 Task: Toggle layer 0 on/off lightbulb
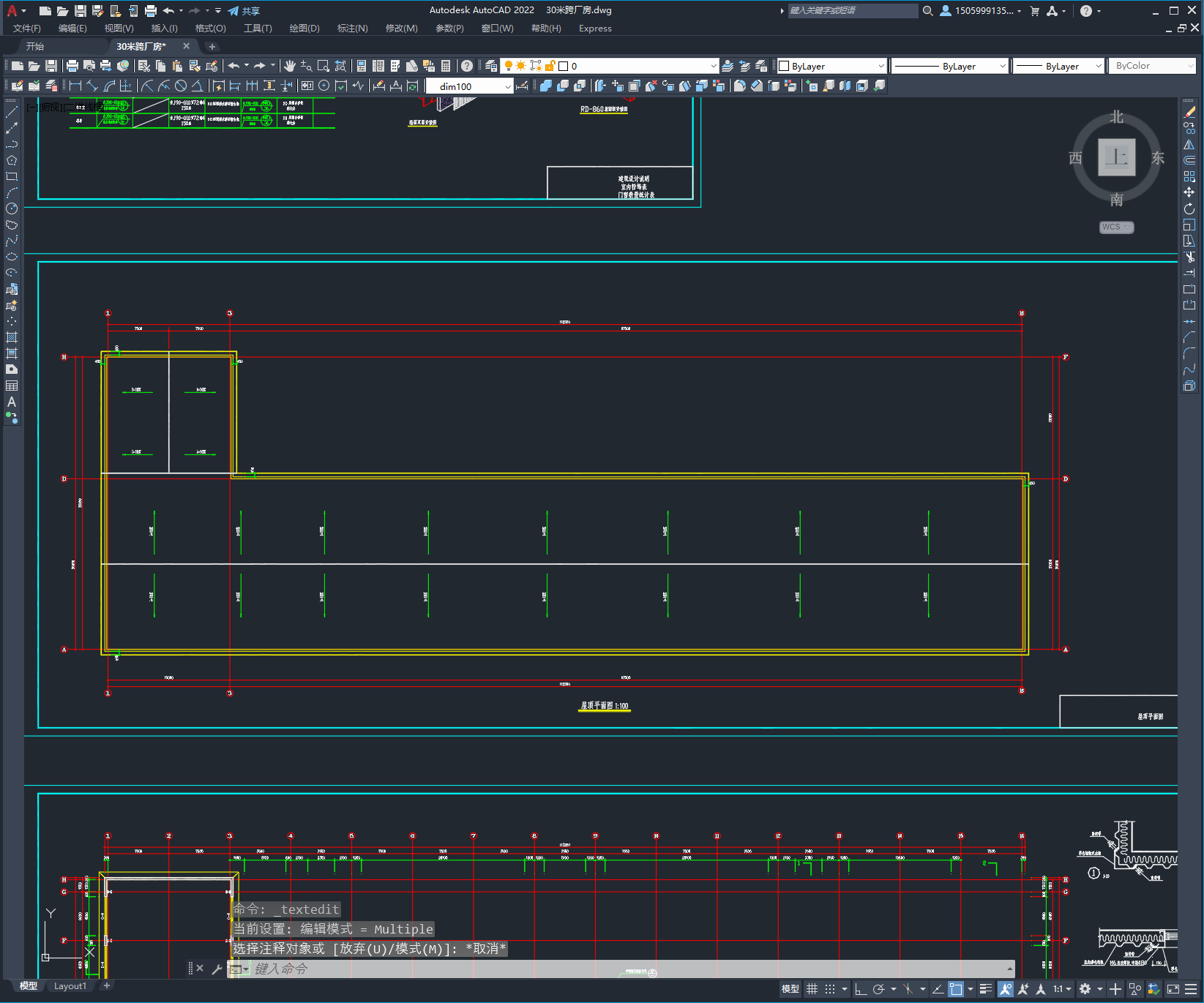tap(509, 66)
